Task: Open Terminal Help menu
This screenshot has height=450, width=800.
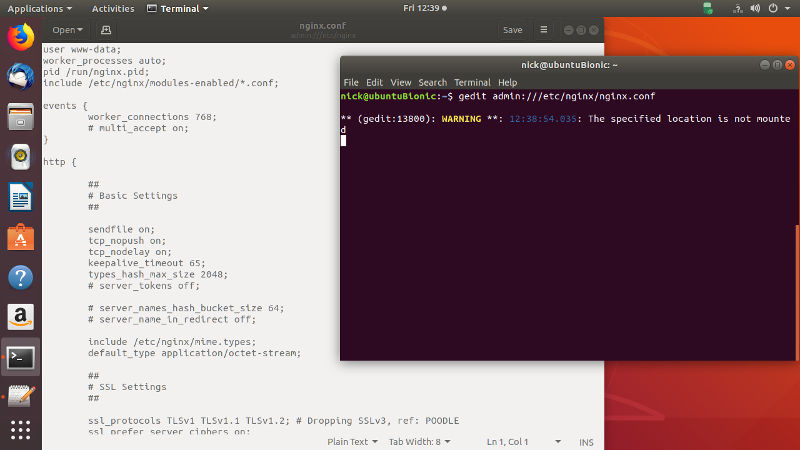Action: (x=507, y=83)
